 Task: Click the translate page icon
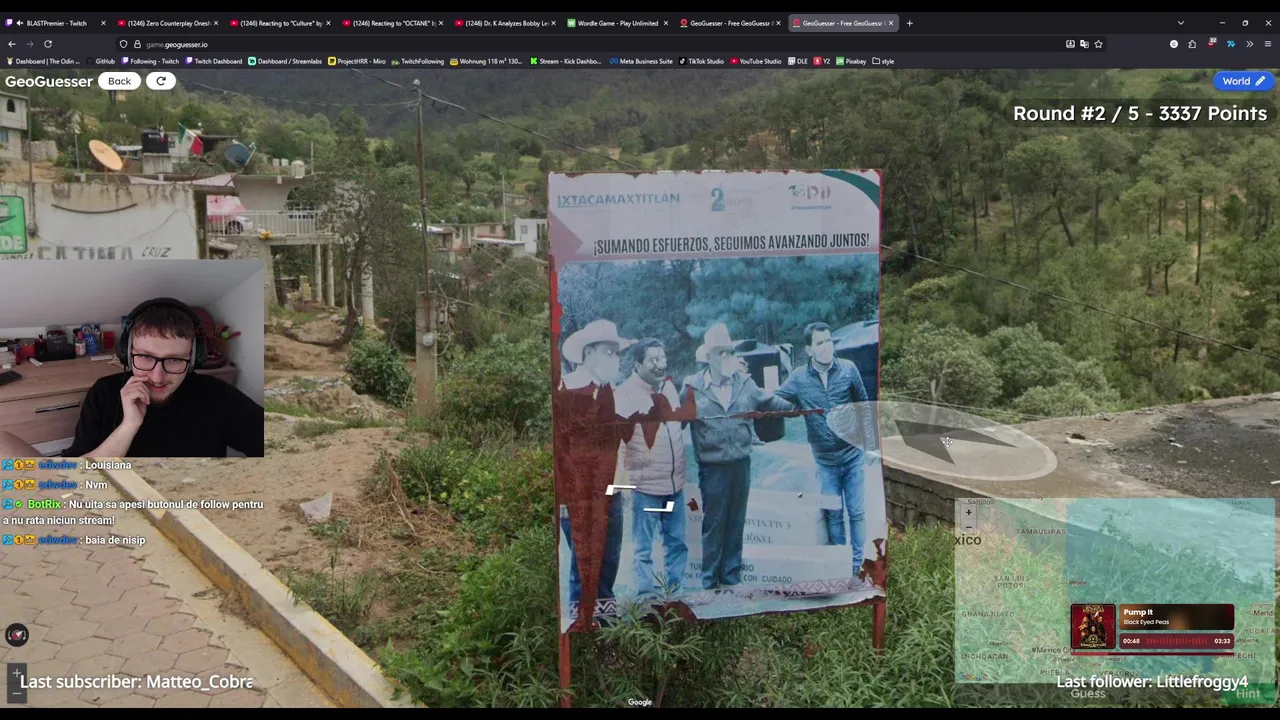[1084, 44]
